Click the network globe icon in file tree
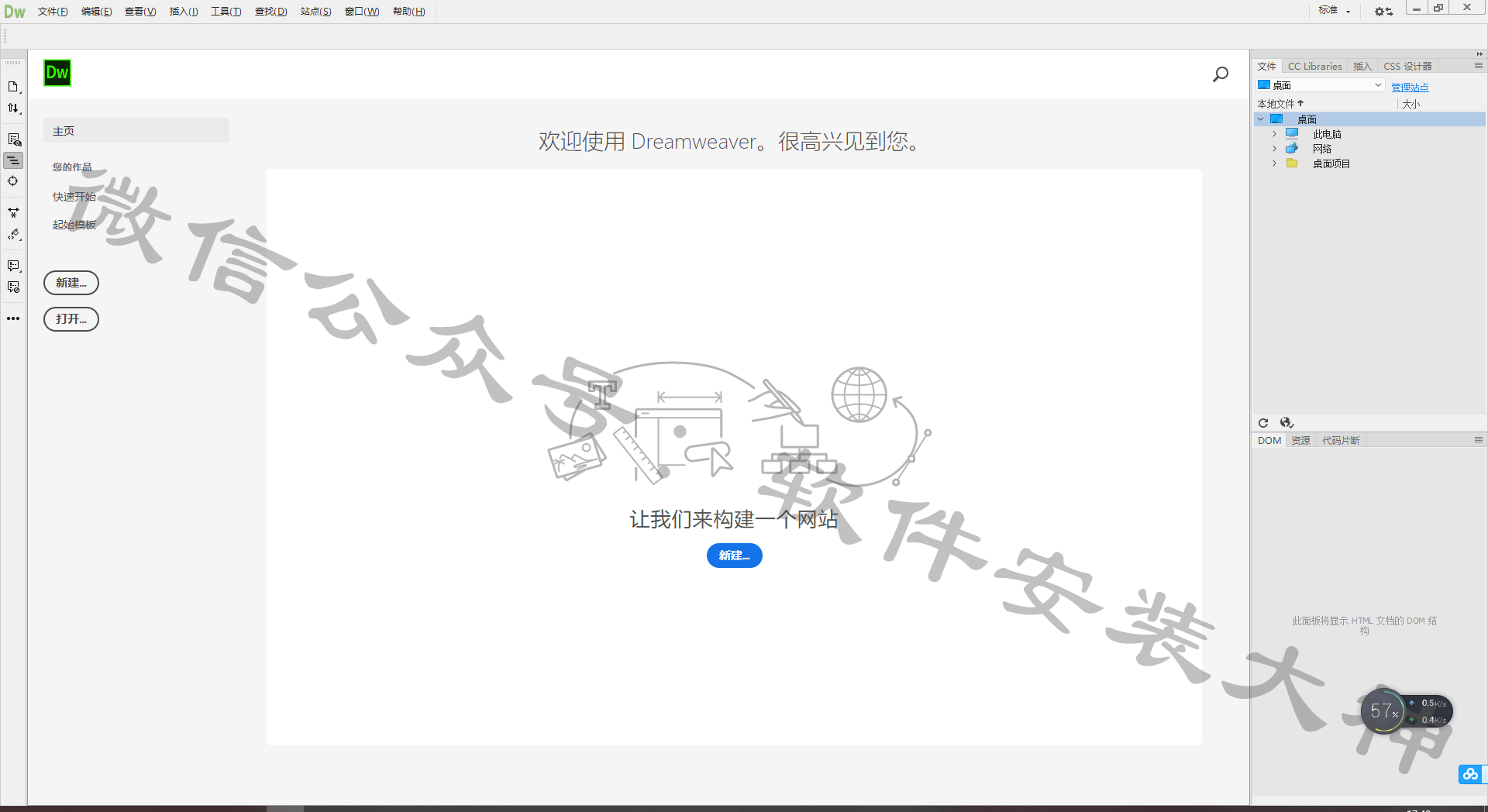Viewport: 1488px width, 812px height. coord(1292,149)
